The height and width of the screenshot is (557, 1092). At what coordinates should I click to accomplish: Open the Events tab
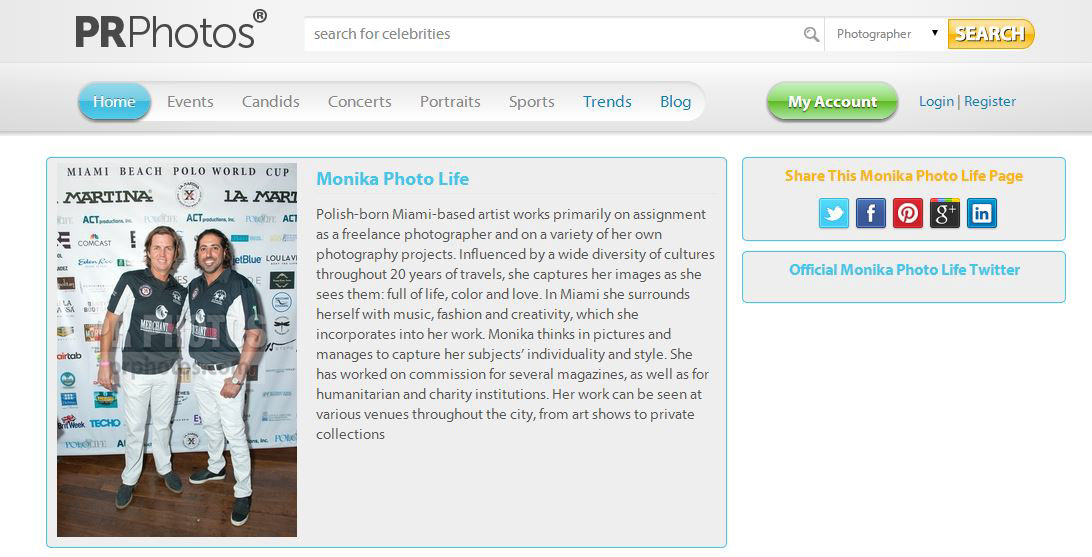[190, 102]
